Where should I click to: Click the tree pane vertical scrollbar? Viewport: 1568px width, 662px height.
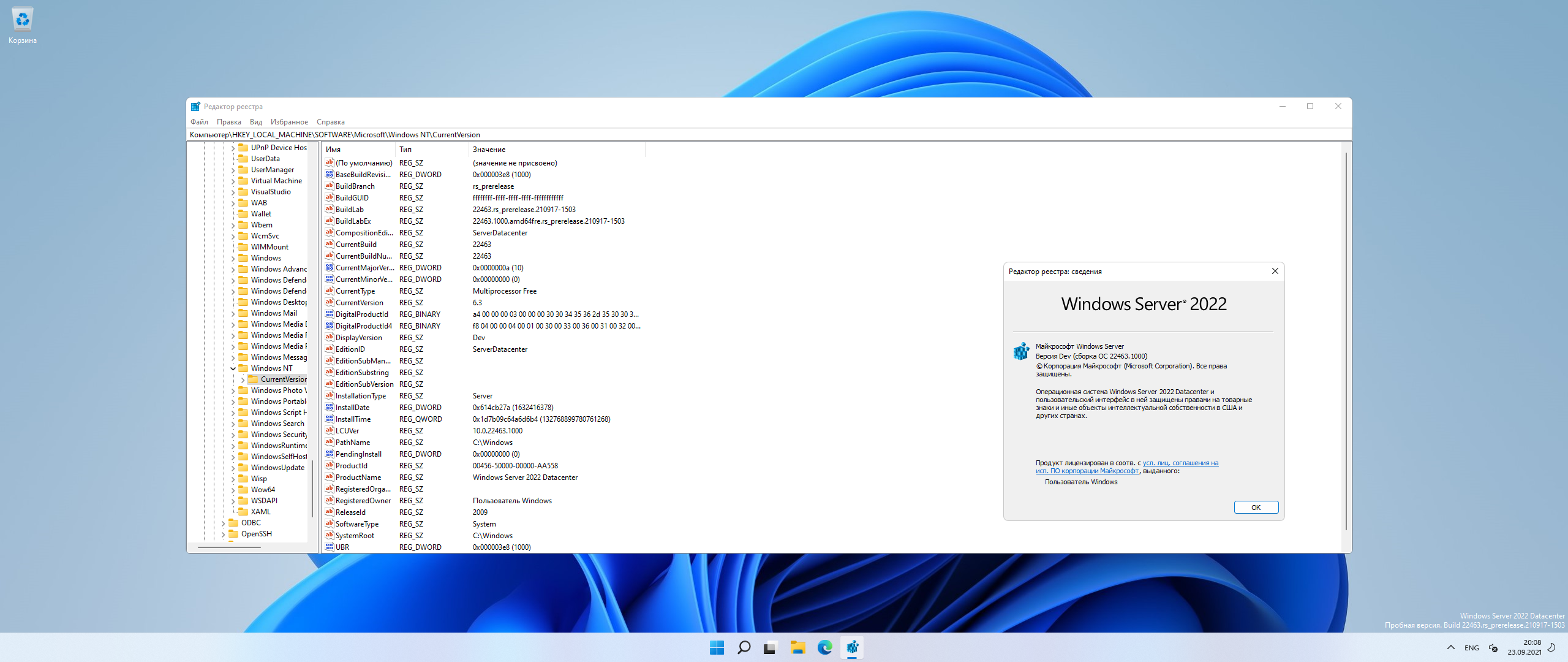312,489
